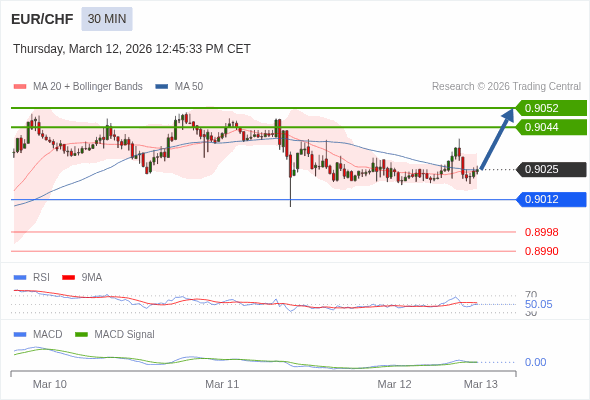The image size is (590, 400).
Task: Click the blue MACD legend swatch
Action: coord(20,335)
